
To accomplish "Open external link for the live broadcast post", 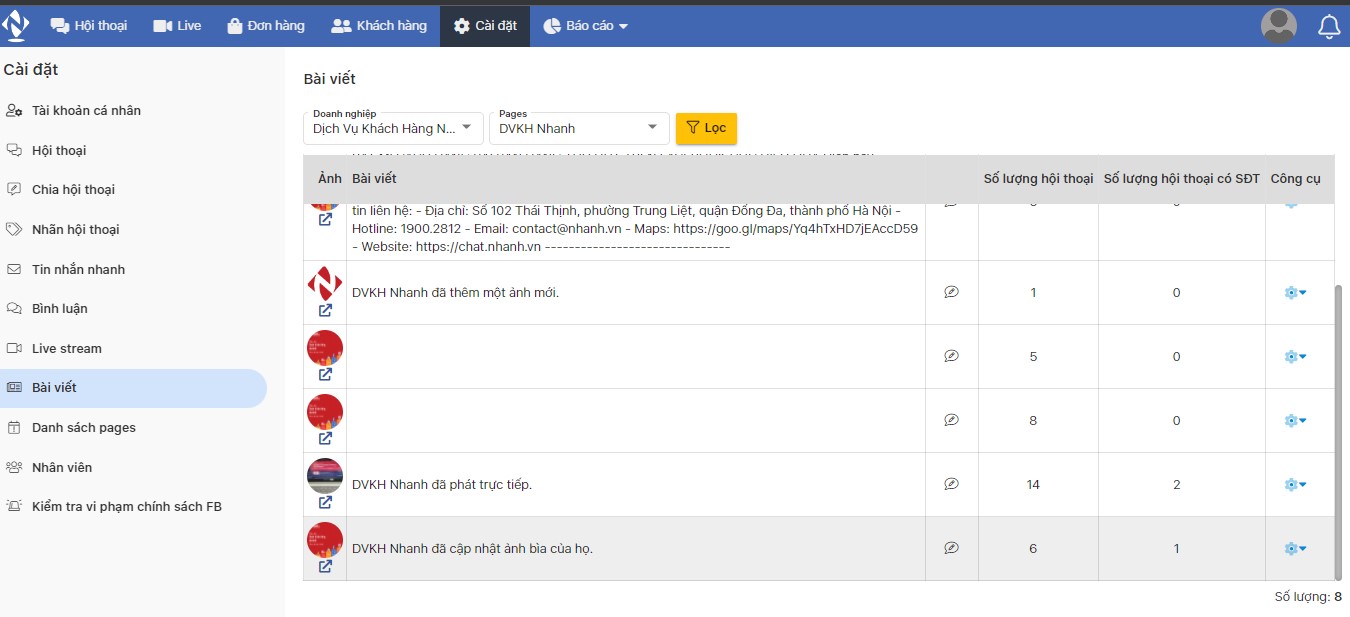I will pos(325,503).
